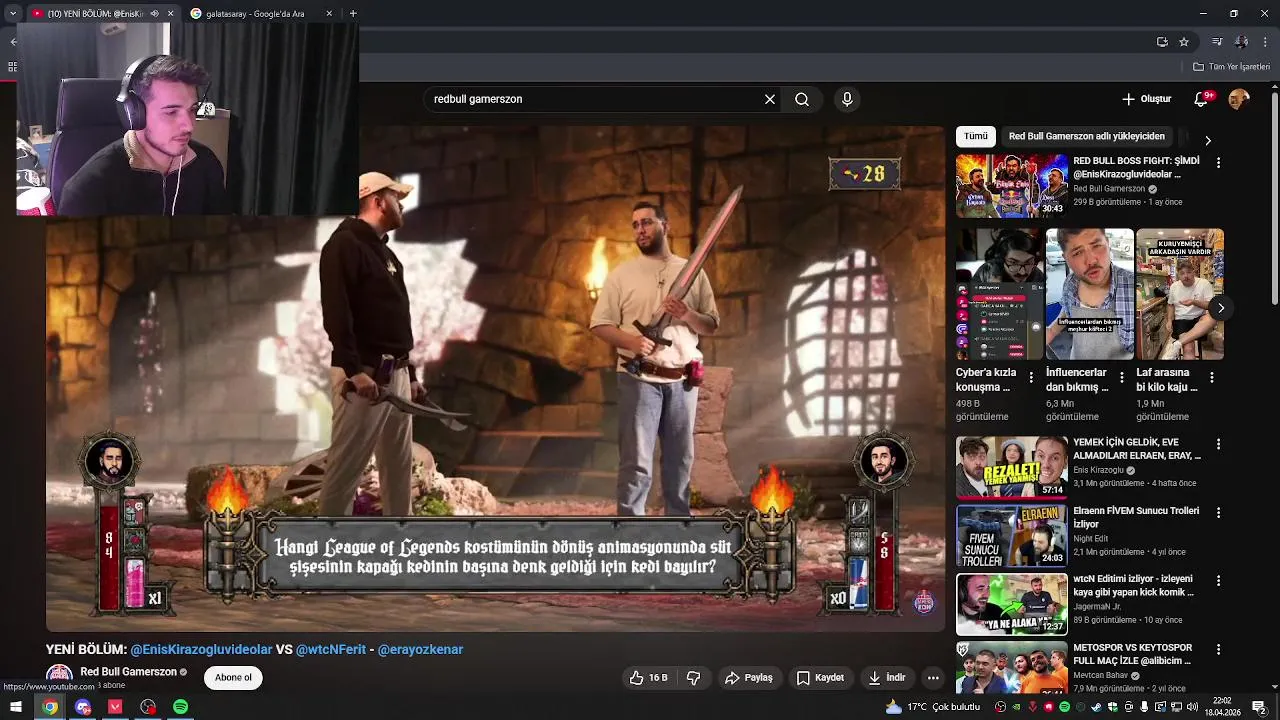This screenshot has height=720, width=1280.
Task: Click the YouTube page vertical scrollbar
Action: (1274, 200)
